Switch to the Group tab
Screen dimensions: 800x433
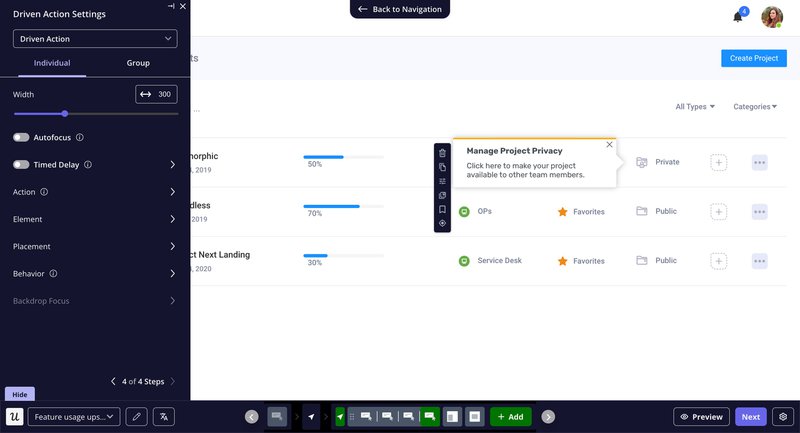[138, 63]
